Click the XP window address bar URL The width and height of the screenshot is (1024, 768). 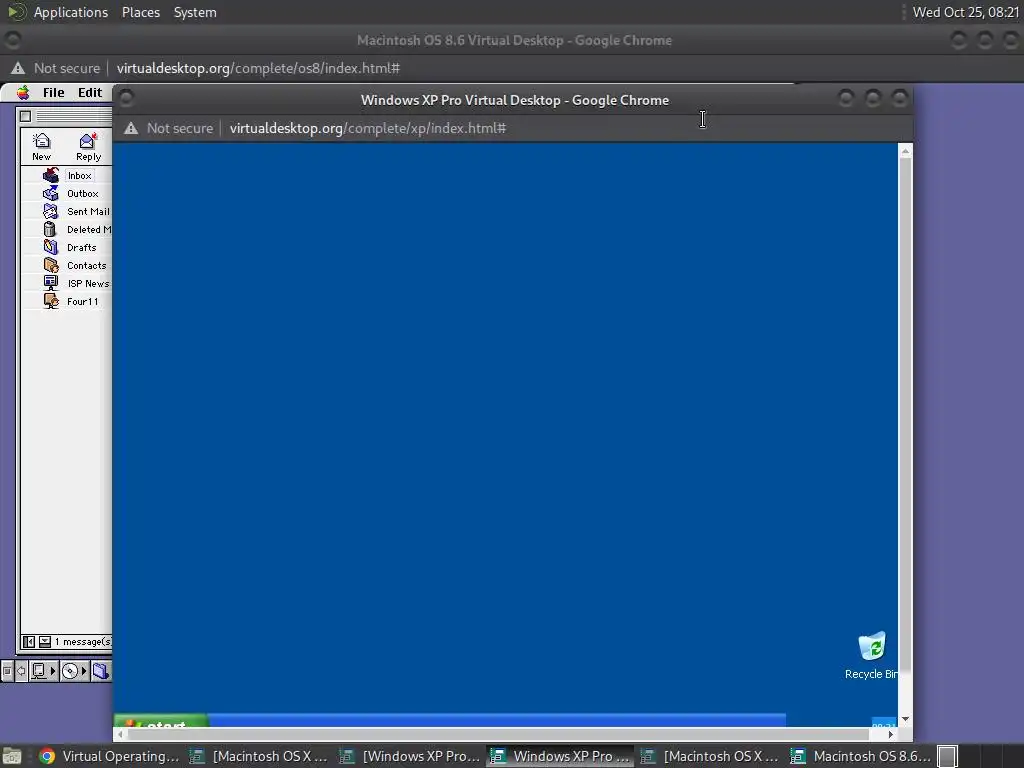click(368, 128)
